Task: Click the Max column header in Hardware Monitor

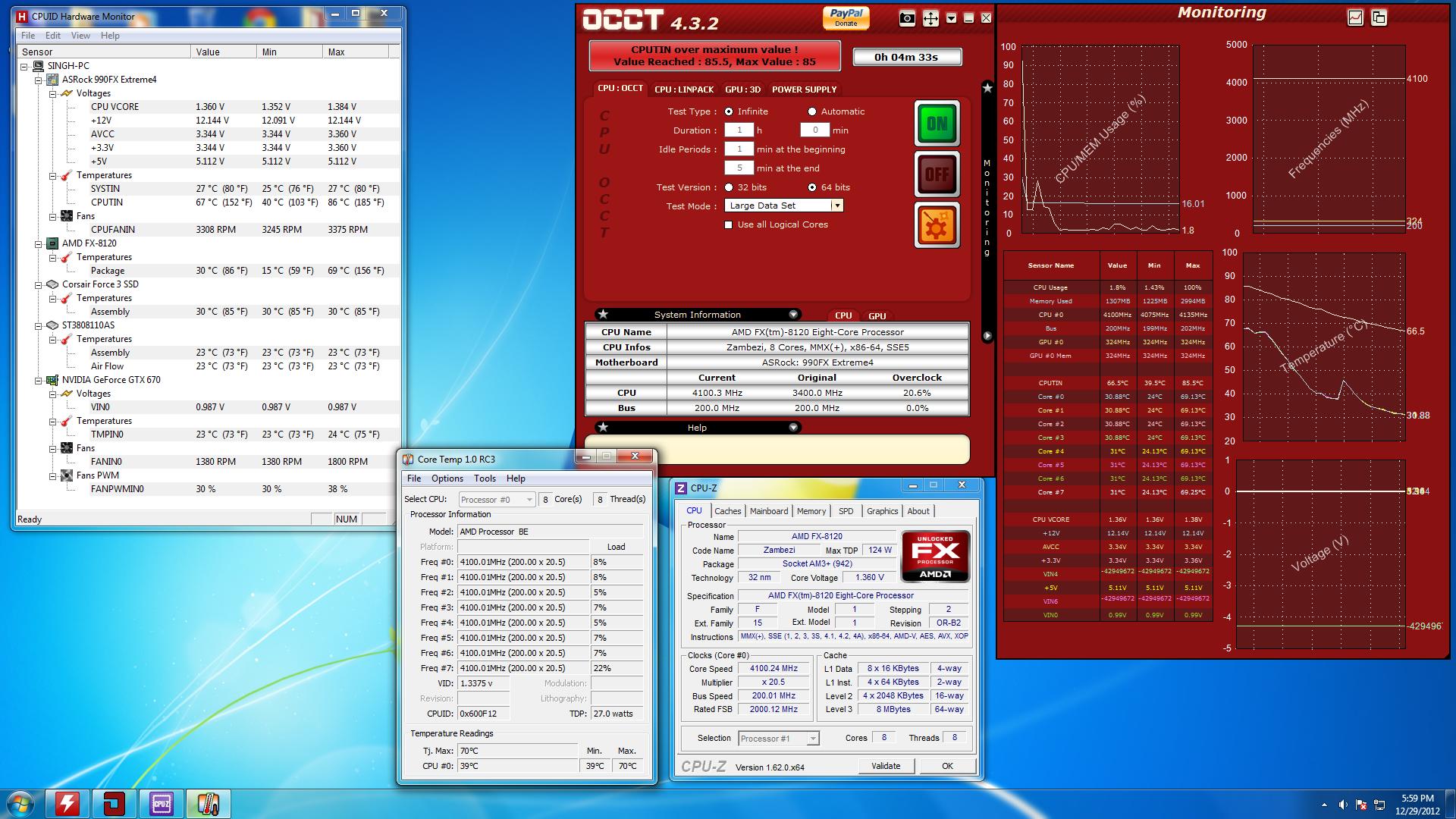Action: [355, 52]
